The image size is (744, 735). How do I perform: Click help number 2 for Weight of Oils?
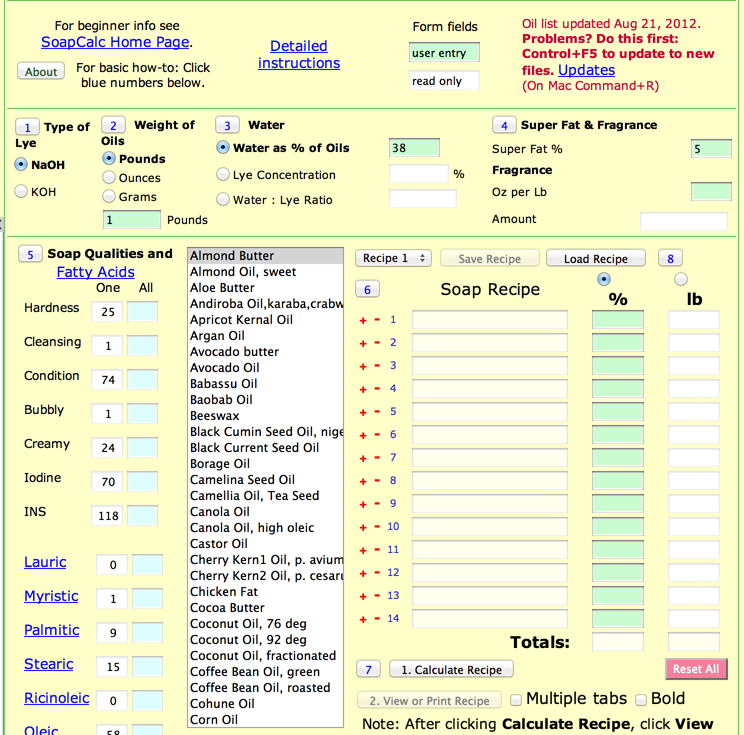coord(113,125)
